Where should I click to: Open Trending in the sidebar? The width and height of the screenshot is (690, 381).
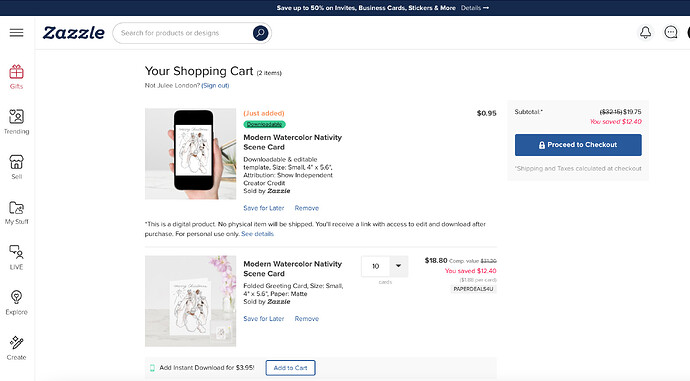(x=16, y=122)
